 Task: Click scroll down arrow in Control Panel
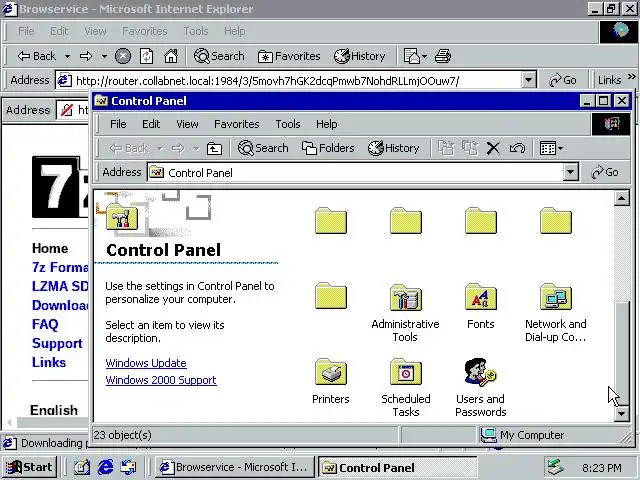pyautogui.click(x=621, y=413)
